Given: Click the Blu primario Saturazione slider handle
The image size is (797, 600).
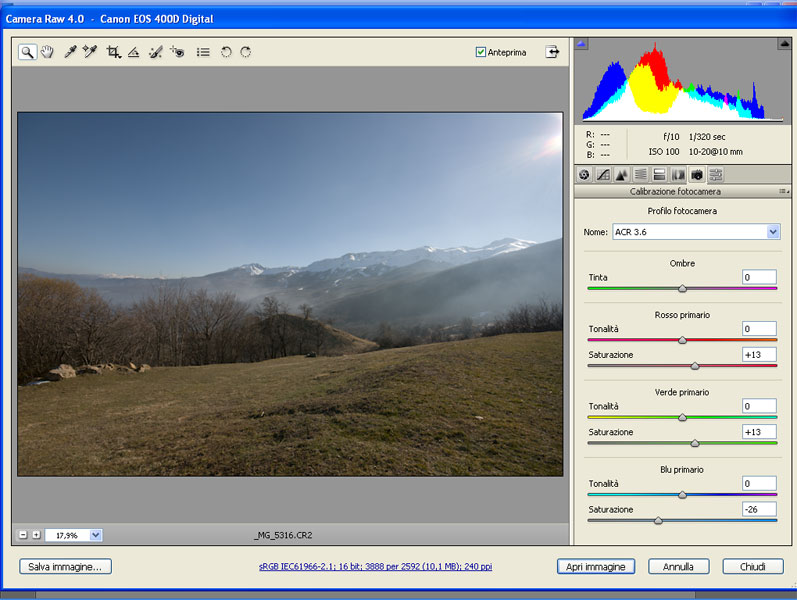Looking at the screenshot, I should coord(658,520).
